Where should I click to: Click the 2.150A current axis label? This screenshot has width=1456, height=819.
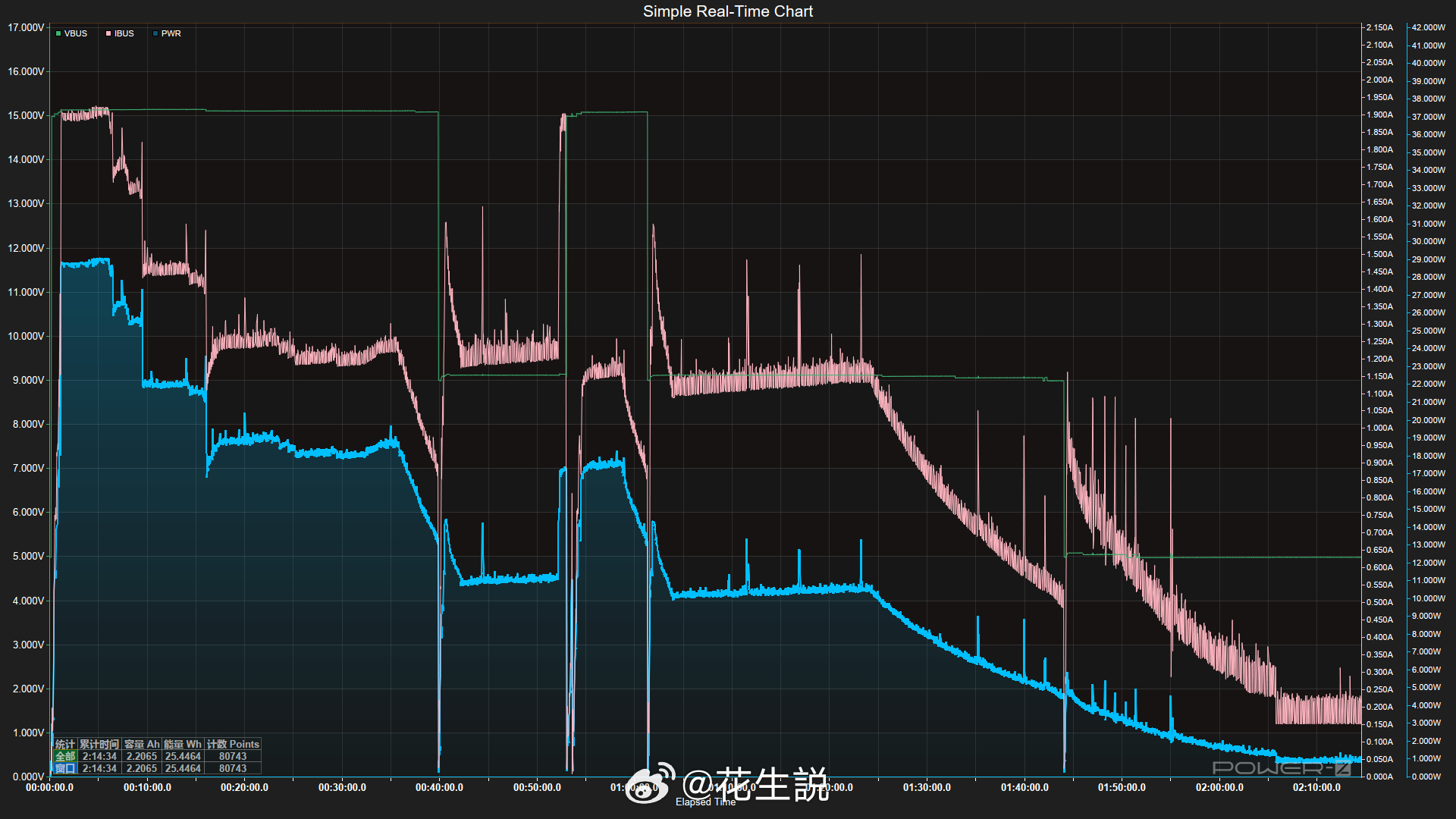coord(1379,27)
